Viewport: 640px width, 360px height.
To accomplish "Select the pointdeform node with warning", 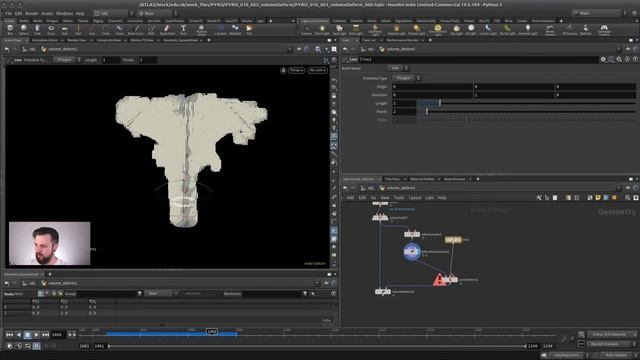I will [450, 280].
